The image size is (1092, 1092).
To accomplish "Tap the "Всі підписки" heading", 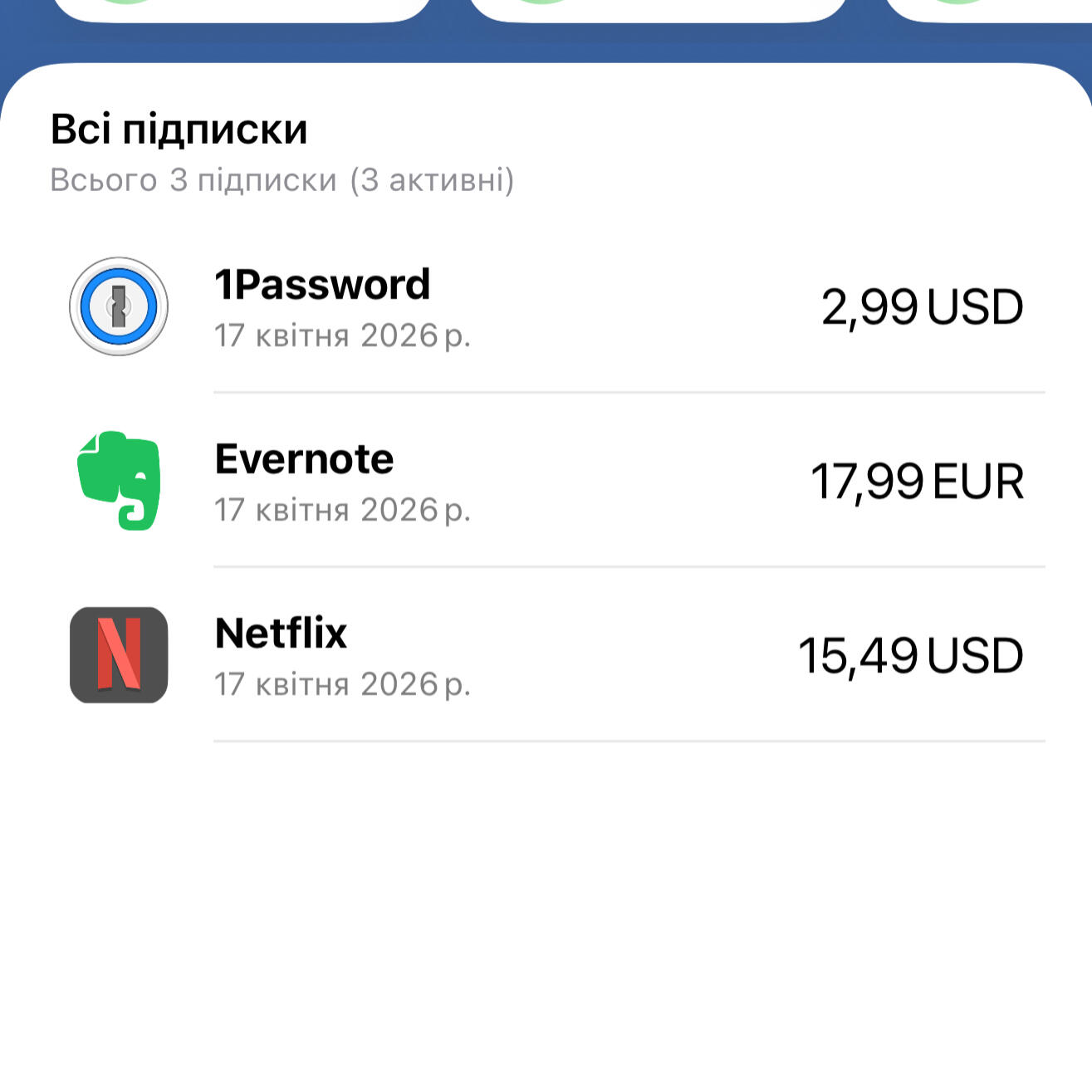I will click(179, 130).
